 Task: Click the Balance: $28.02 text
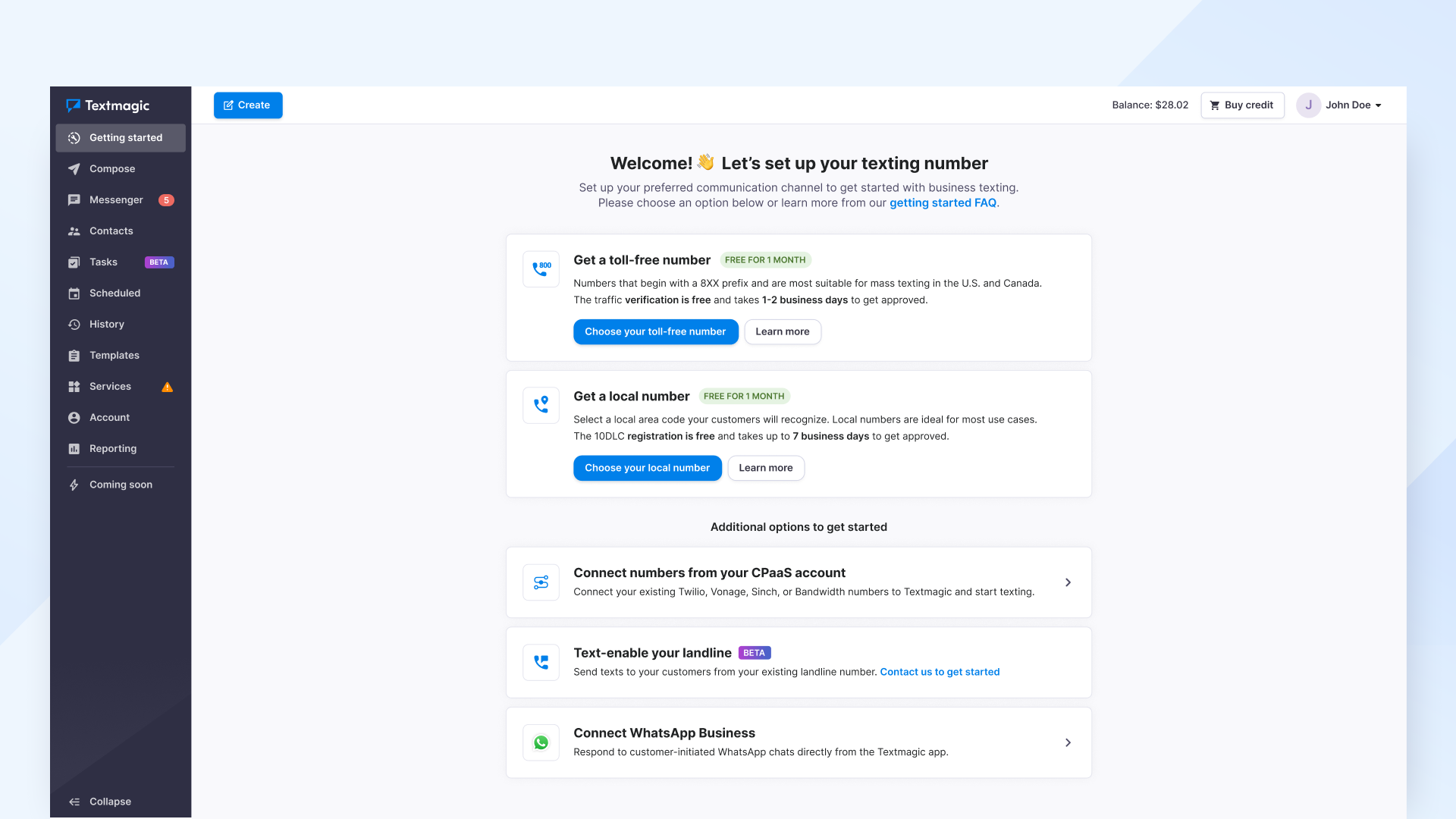1150,105
